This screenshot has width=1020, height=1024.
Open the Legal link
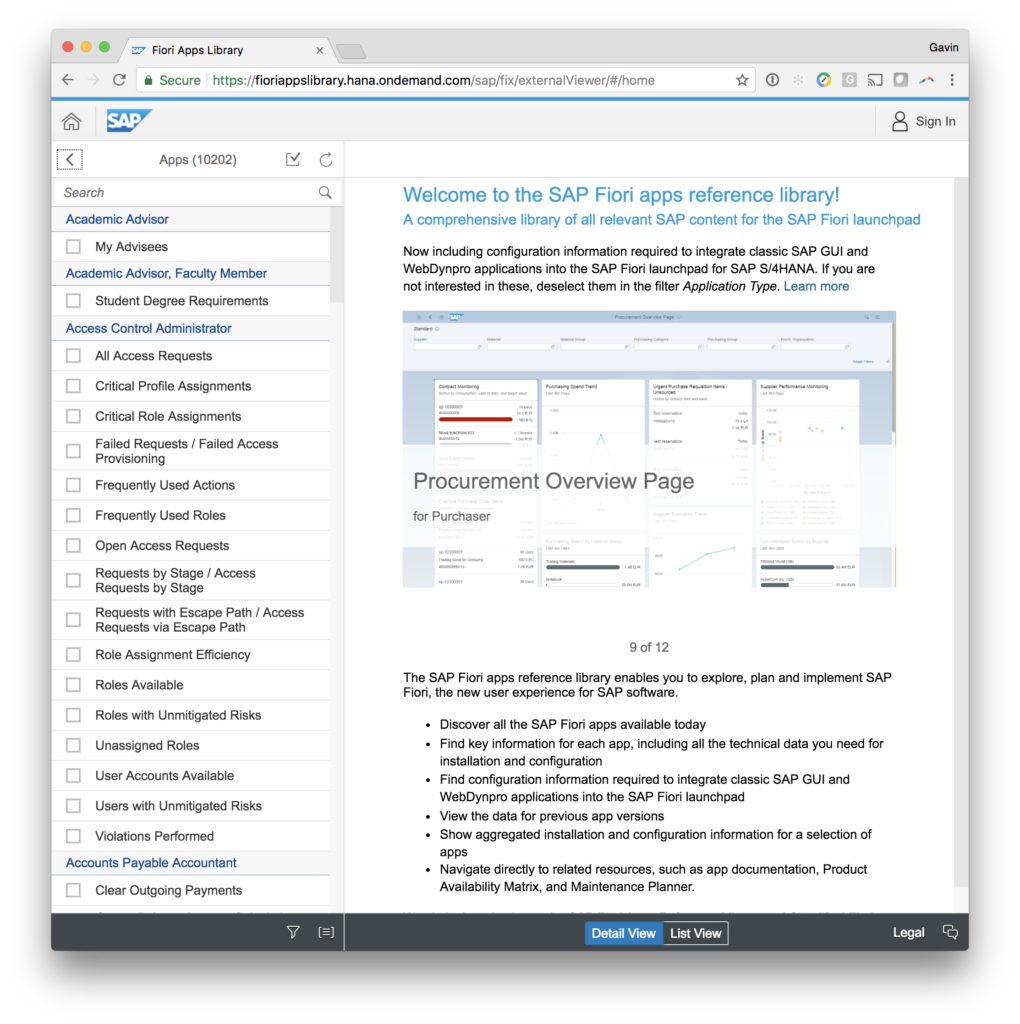coord(908,933)
